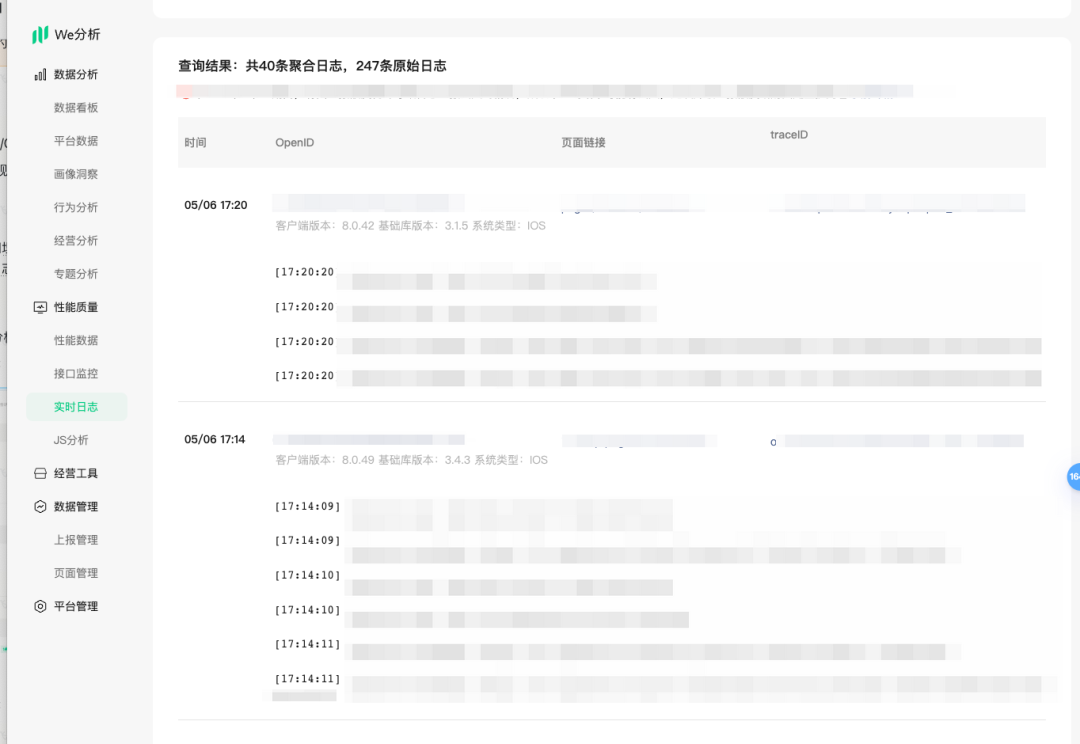Click the traceID column header
Screen dimensions: 1080x744
[x=789, y=135]
